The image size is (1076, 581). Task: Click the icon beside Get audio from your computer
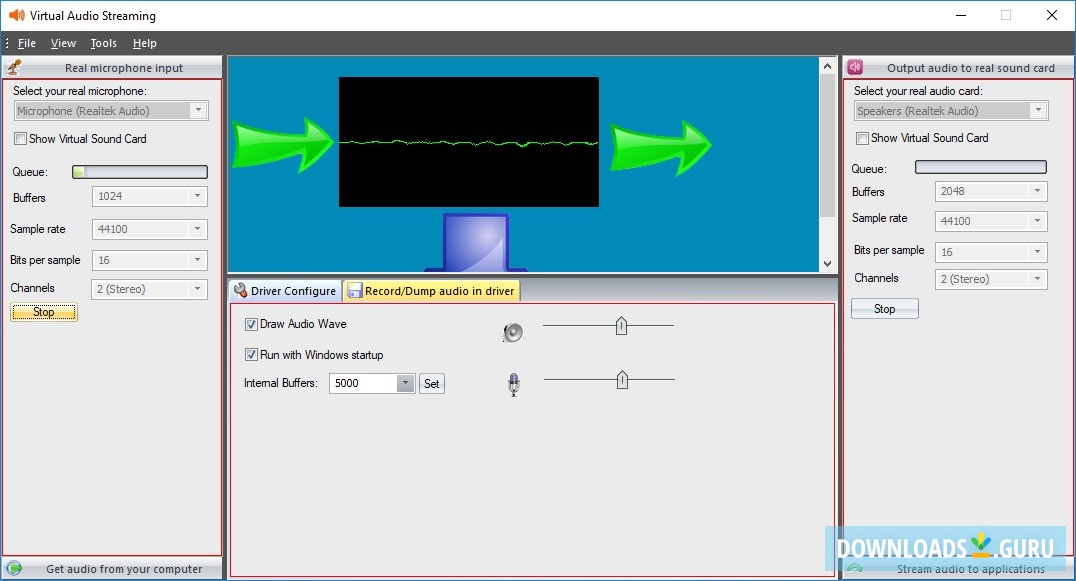click(14, 568)
